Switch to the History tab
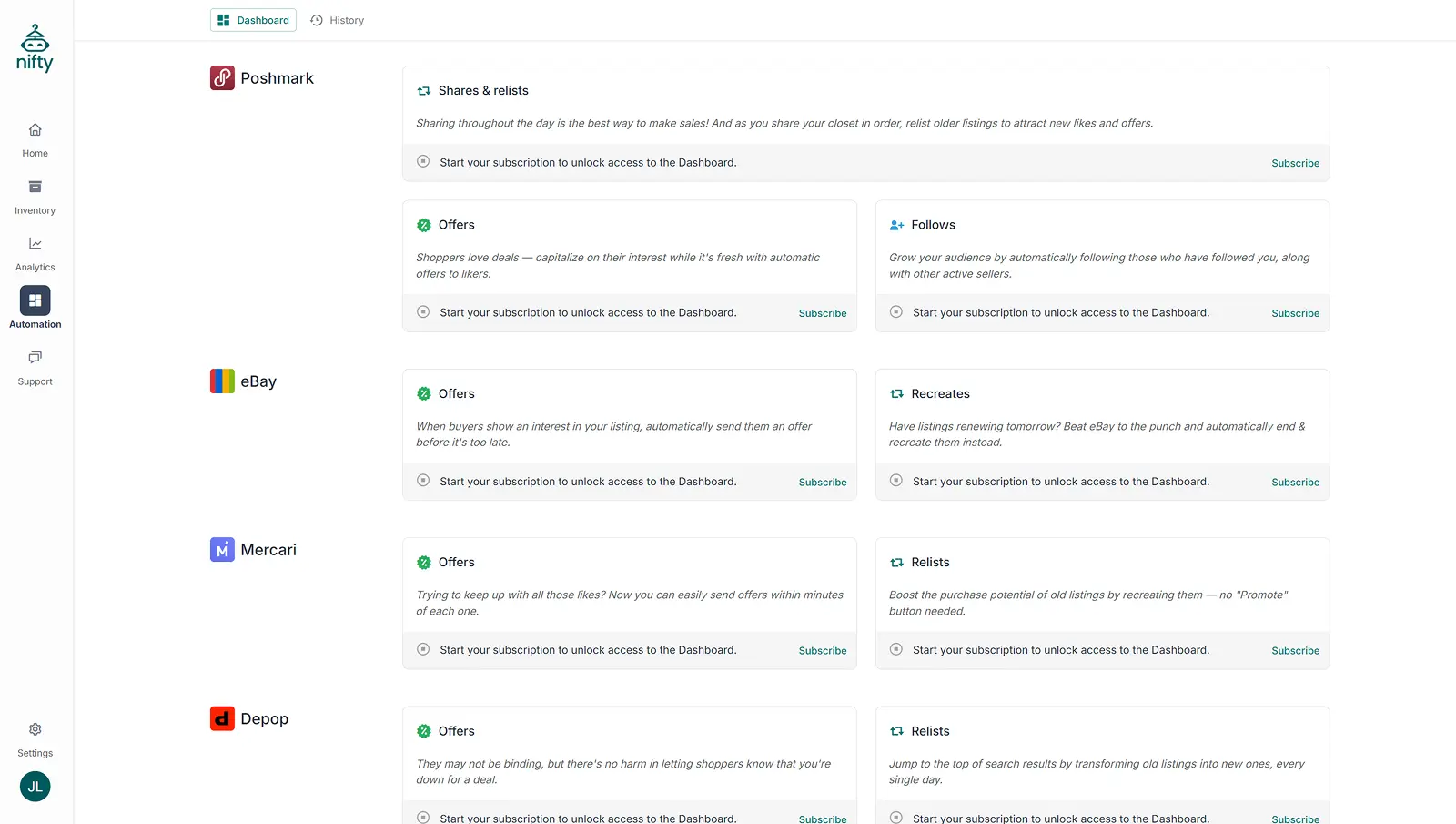 [338, 20]
